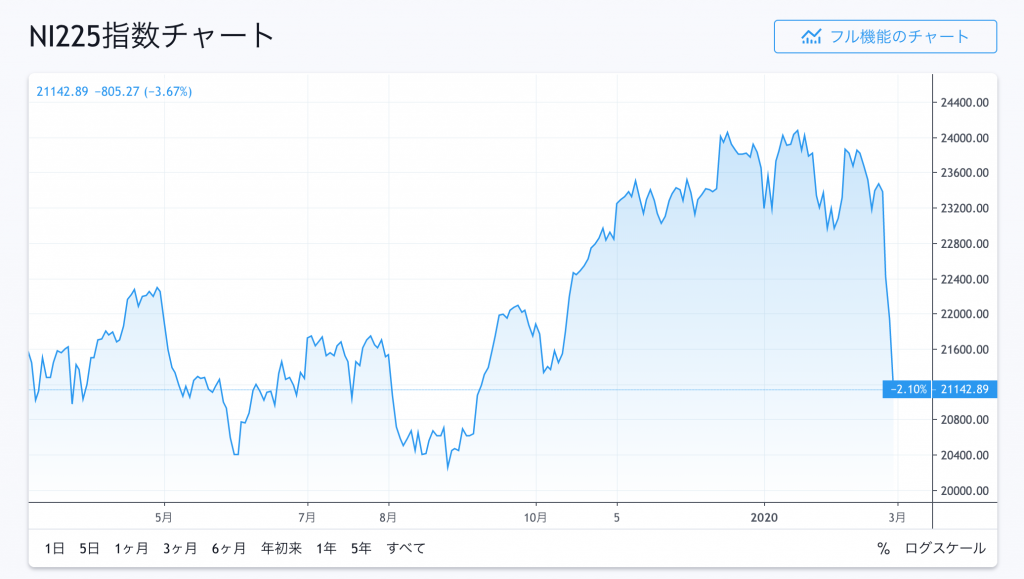Select the 5年 range
The width and height of the screenshot is (1024, 579).
[361, 548]
